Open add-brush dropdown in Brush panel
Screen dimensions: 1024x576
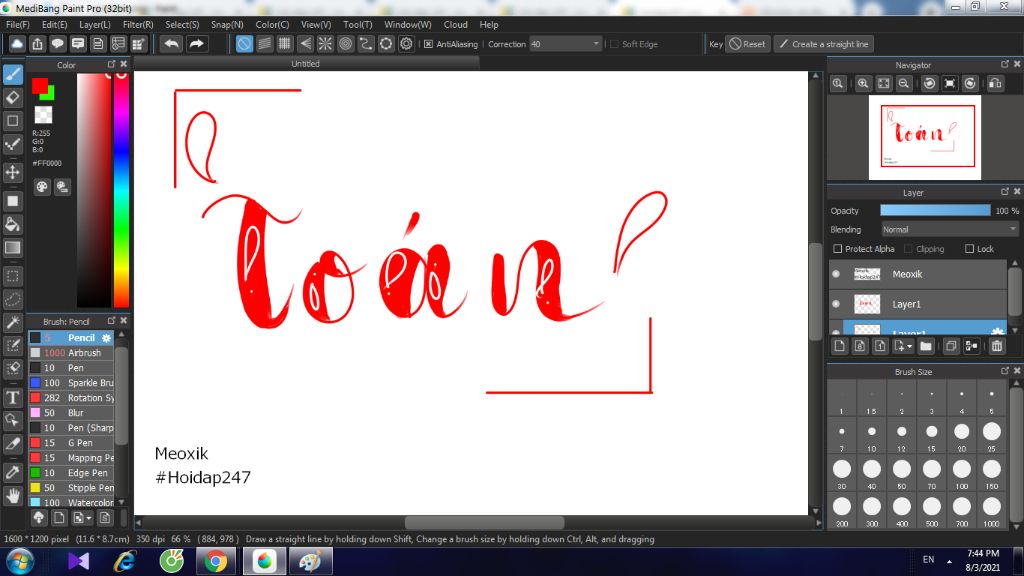(x=89, y=519)
